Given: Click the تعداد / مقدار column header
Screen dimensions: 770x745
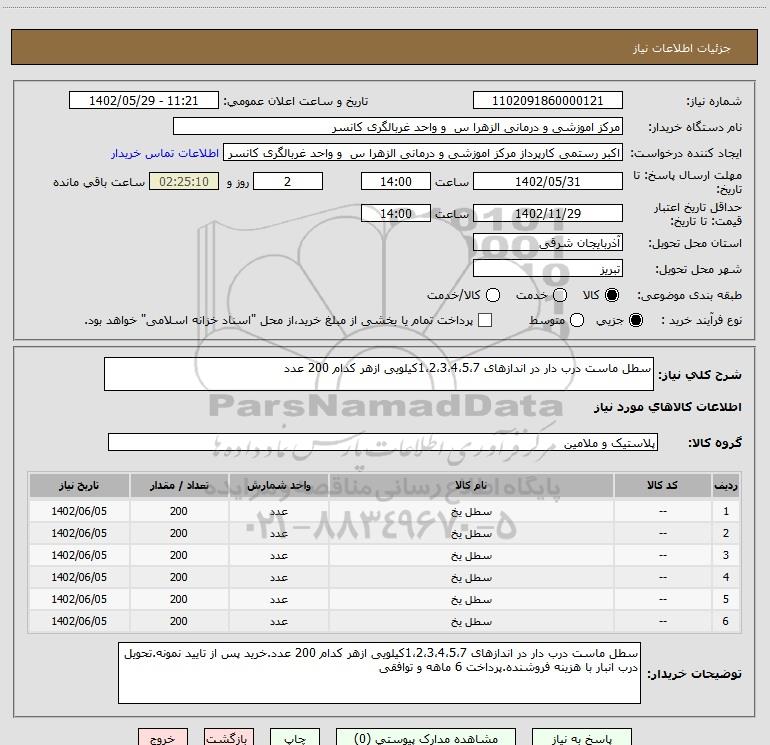Looking at the screenshot, I should coord(179,485).
